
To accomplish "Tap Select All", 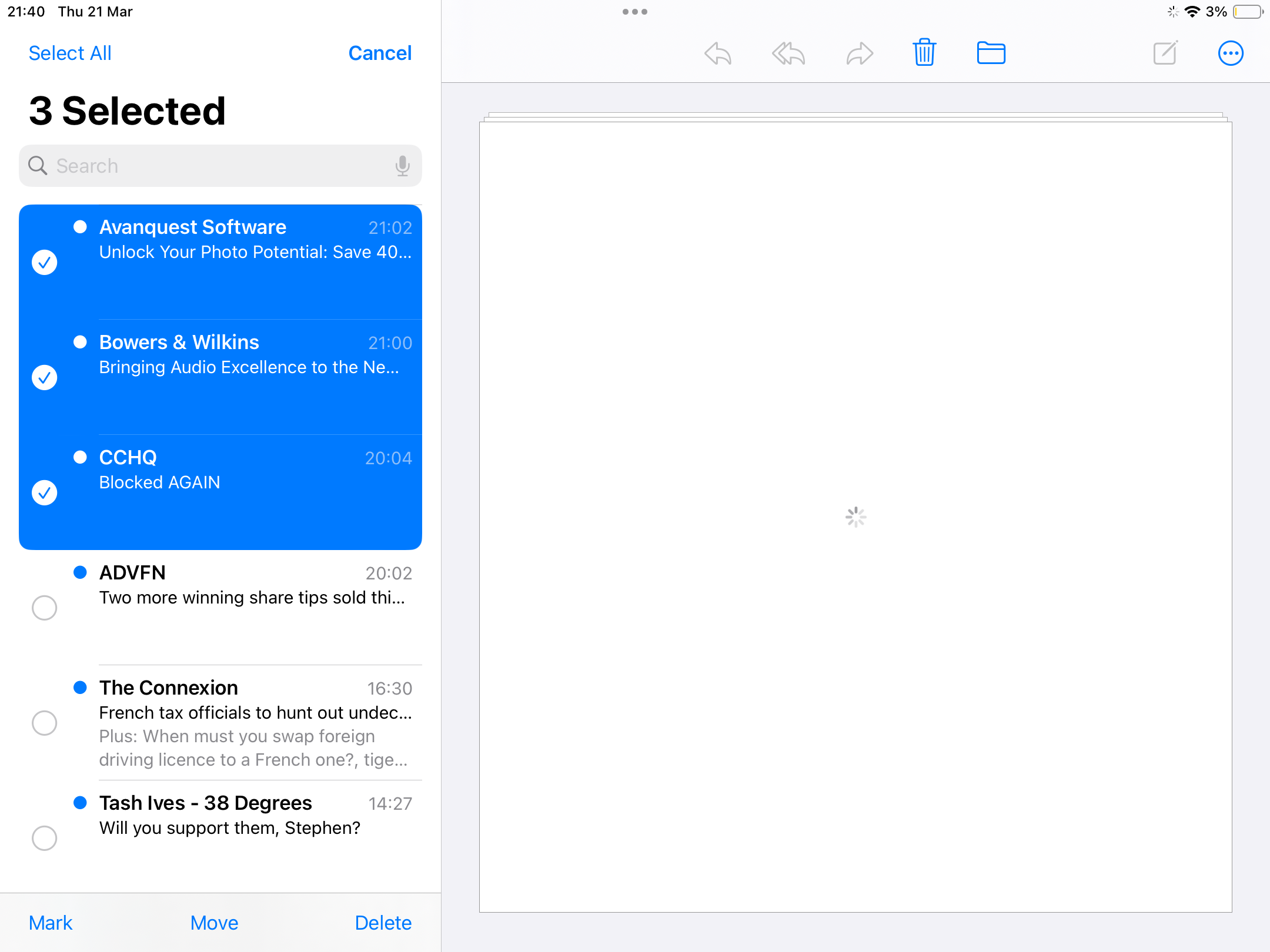I will (70, 53).
